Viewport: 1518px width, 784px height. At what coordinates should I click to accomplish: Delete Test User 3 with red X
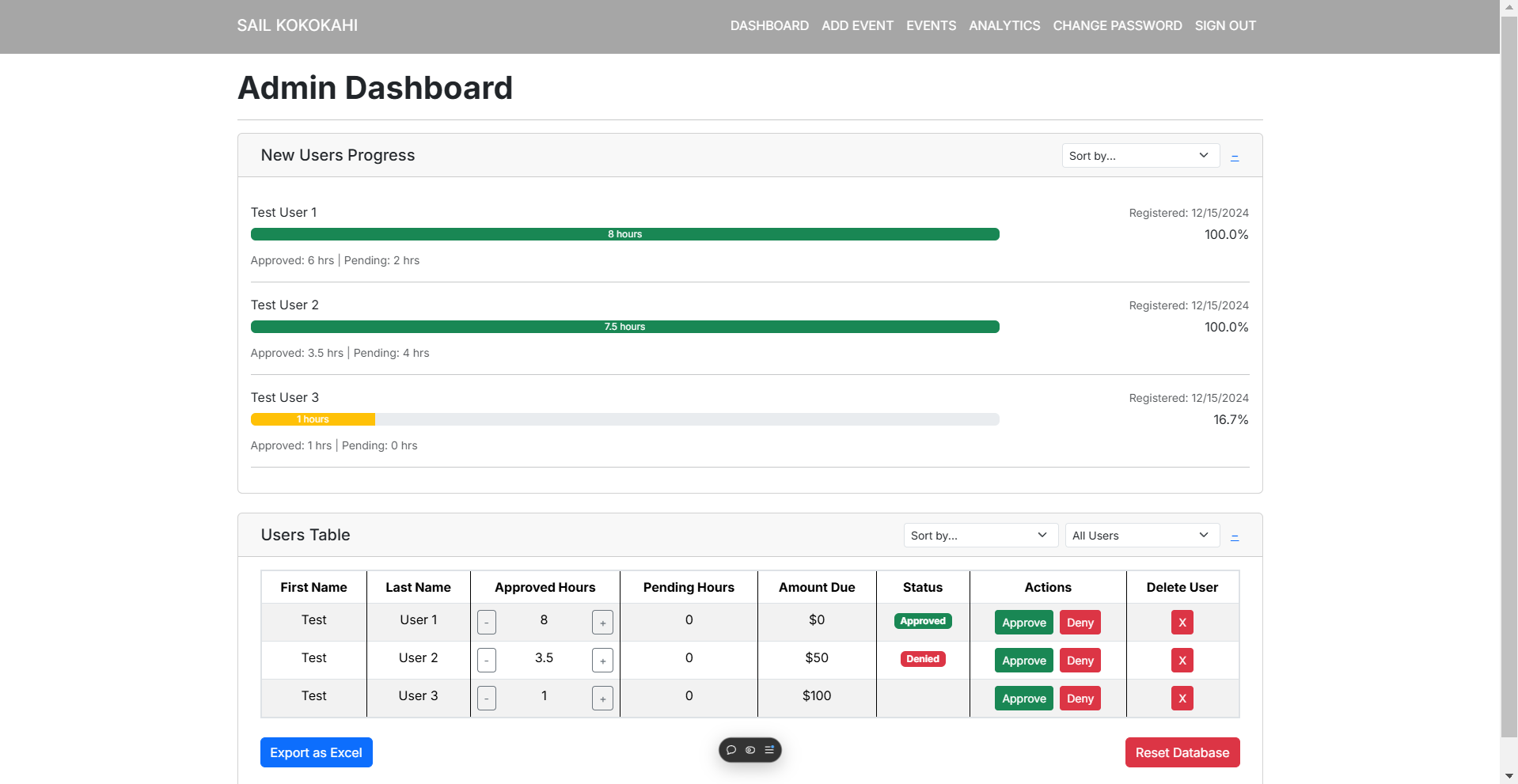(x=1182, y=699)
